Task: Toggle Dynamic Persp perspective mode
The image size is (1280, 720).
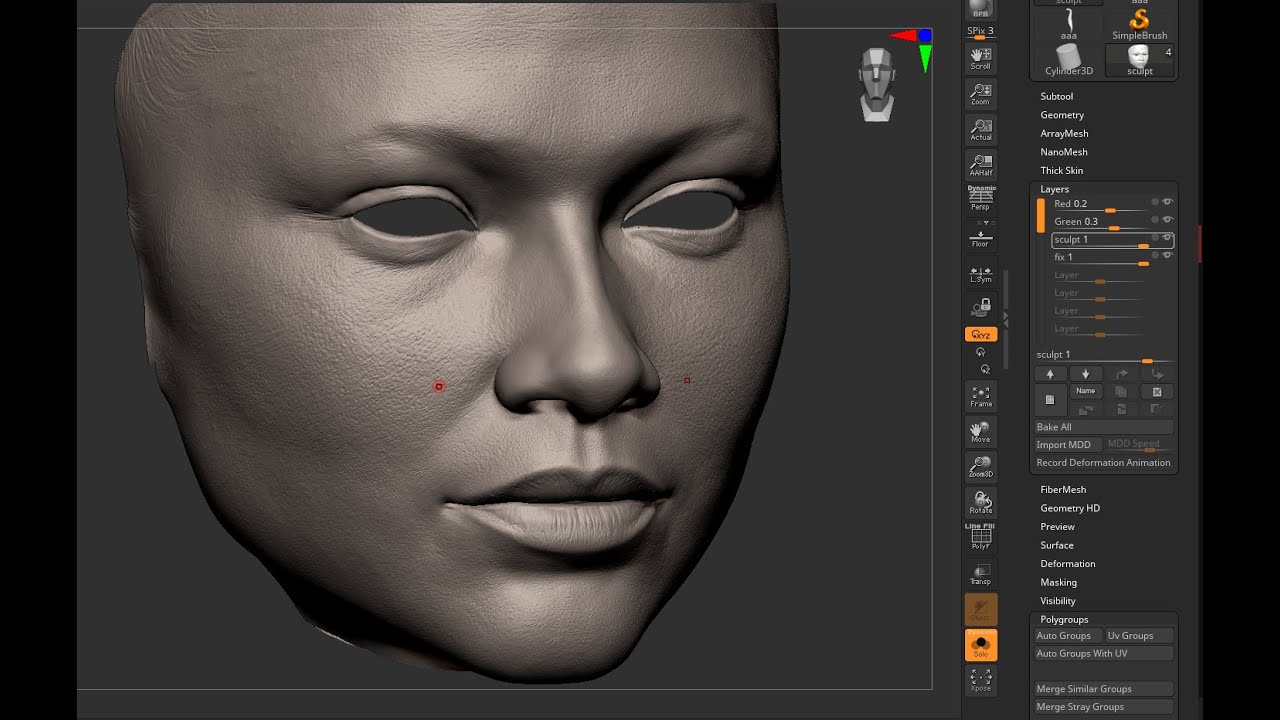Action: (x=981, y=198)
